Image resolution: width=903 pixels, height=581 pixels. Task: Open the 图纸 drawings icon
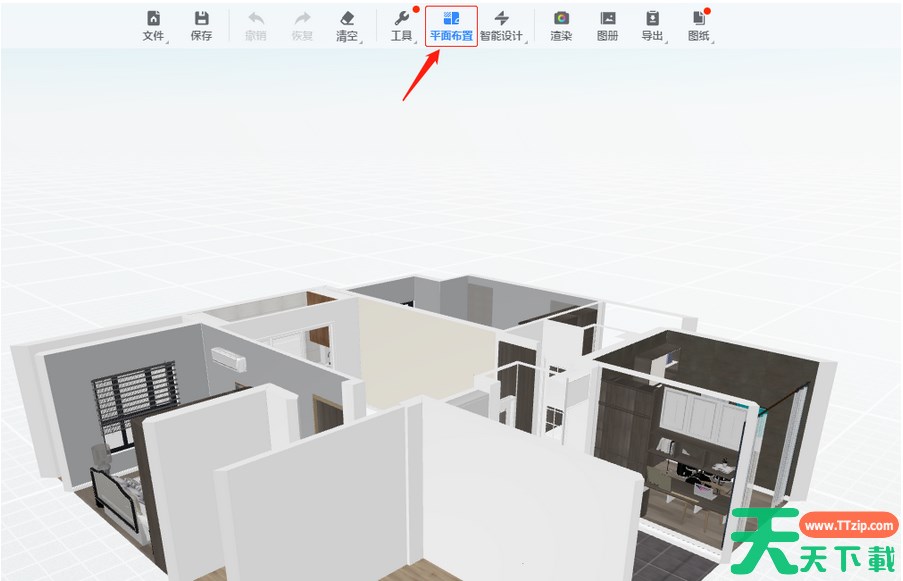pos(699,18)
